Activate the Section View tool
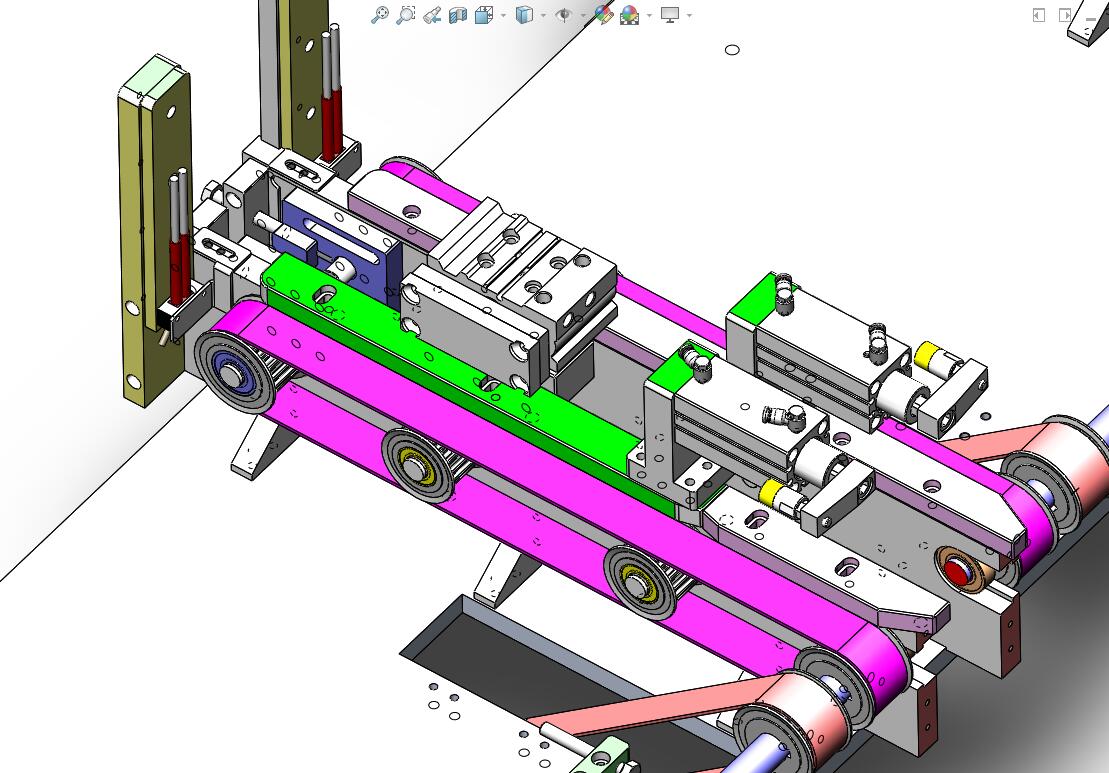The height and width of the screenshot is (773, 1109). (458, 15)
